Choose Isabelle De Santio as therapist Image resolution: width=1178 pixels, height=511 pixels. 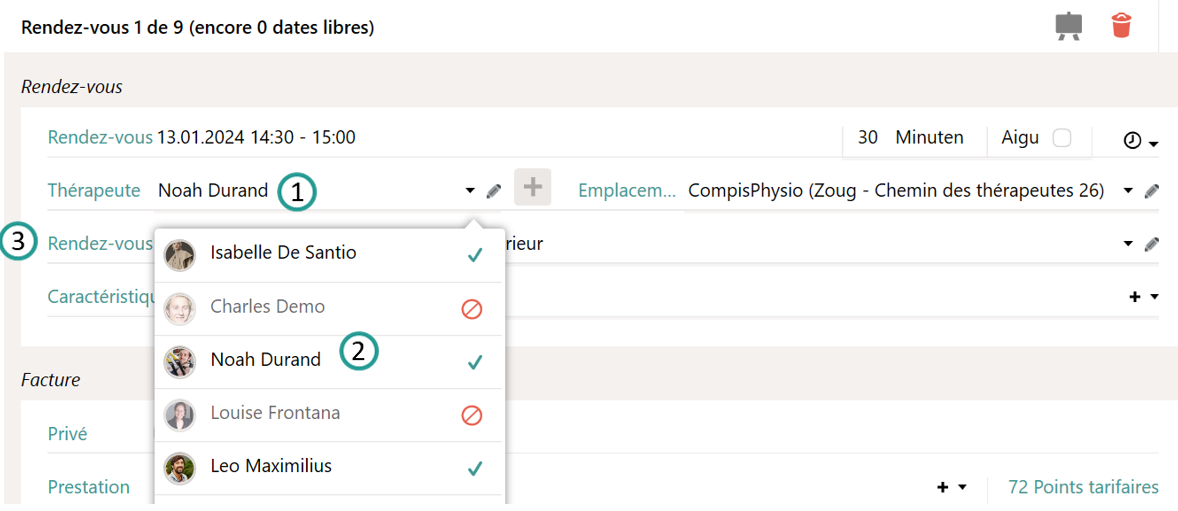point(283,253)
